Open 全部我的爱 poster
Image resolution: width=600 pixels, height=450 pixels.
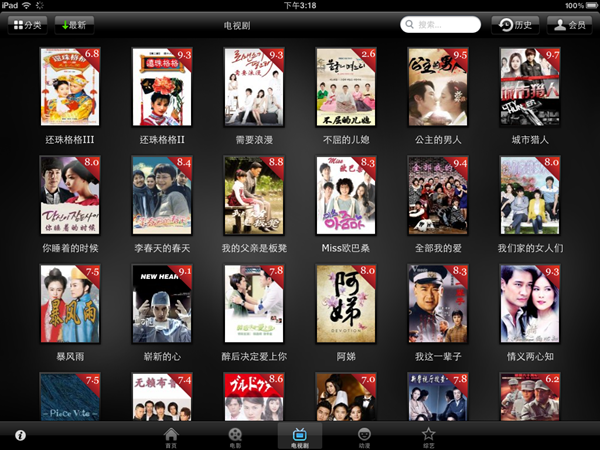(438, 195)
